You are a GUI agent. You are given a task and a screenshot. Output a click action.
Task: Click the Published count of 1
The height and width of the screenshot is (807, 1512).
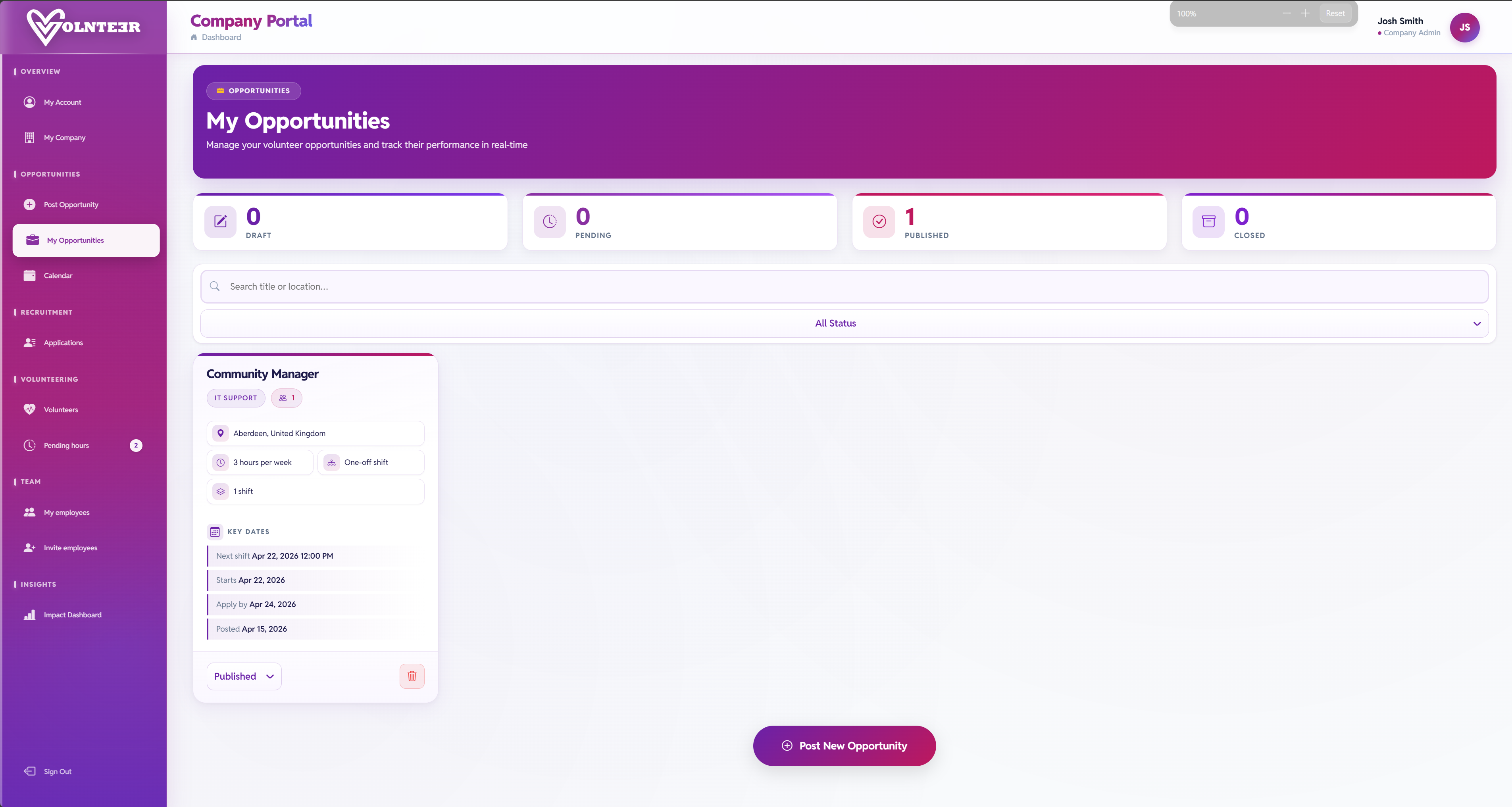pos(910,217)
